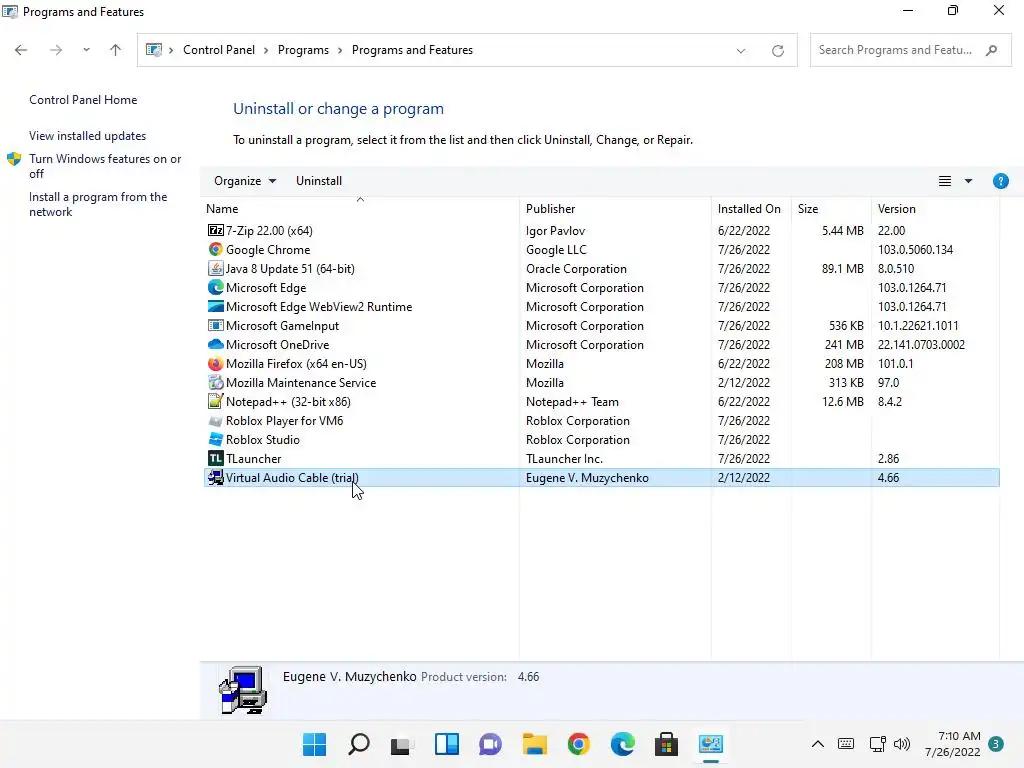Select Notepad++ (32-bit x86) row
The image size is (1024, 768).
coord(601,402)
